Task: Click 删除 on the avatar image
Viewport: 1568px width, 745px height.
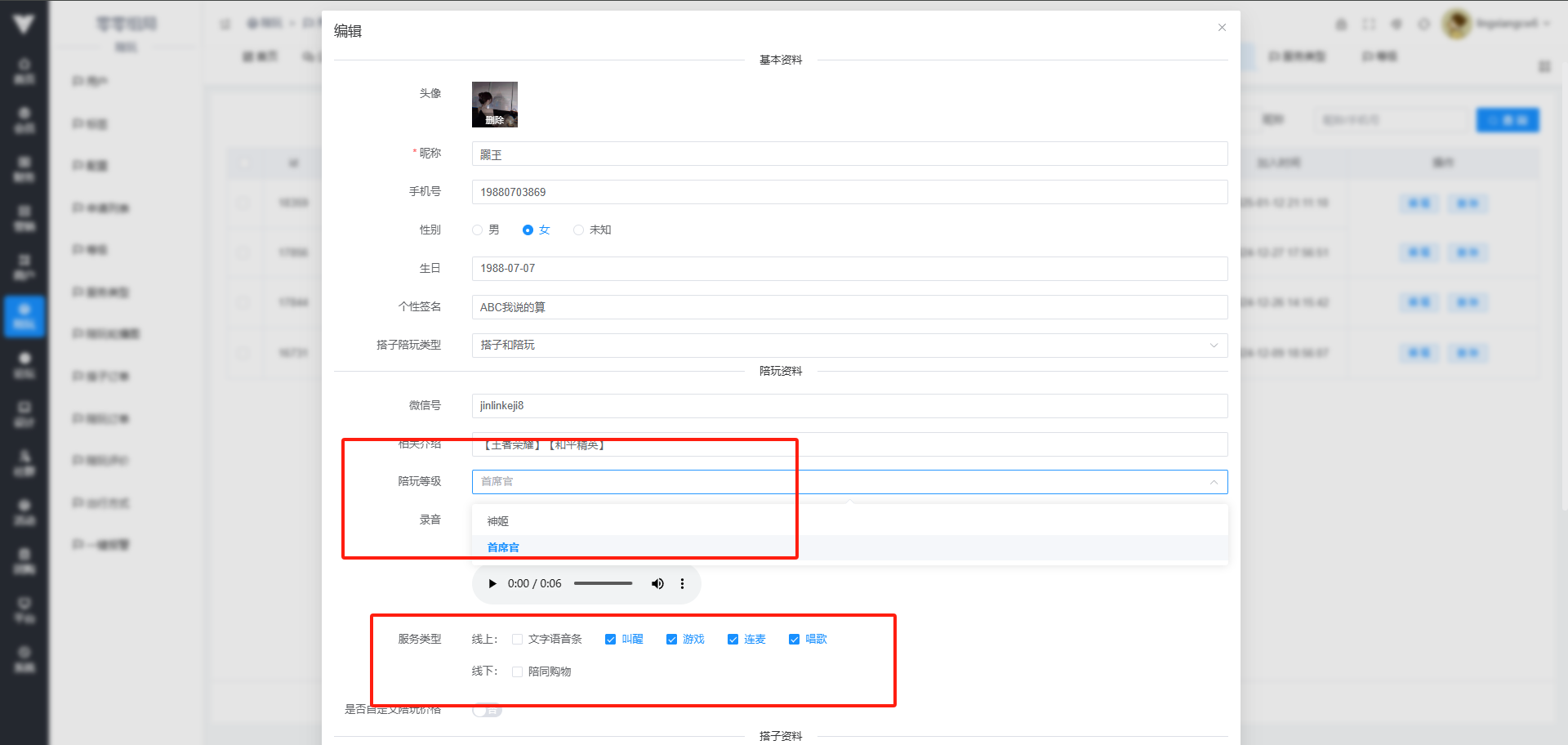Action: pos(495,120)
